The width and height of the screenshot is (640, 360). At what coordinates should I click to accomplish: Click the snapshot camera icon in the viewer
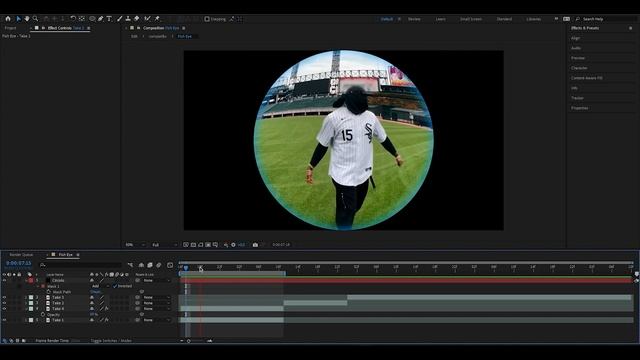(255, 245)
